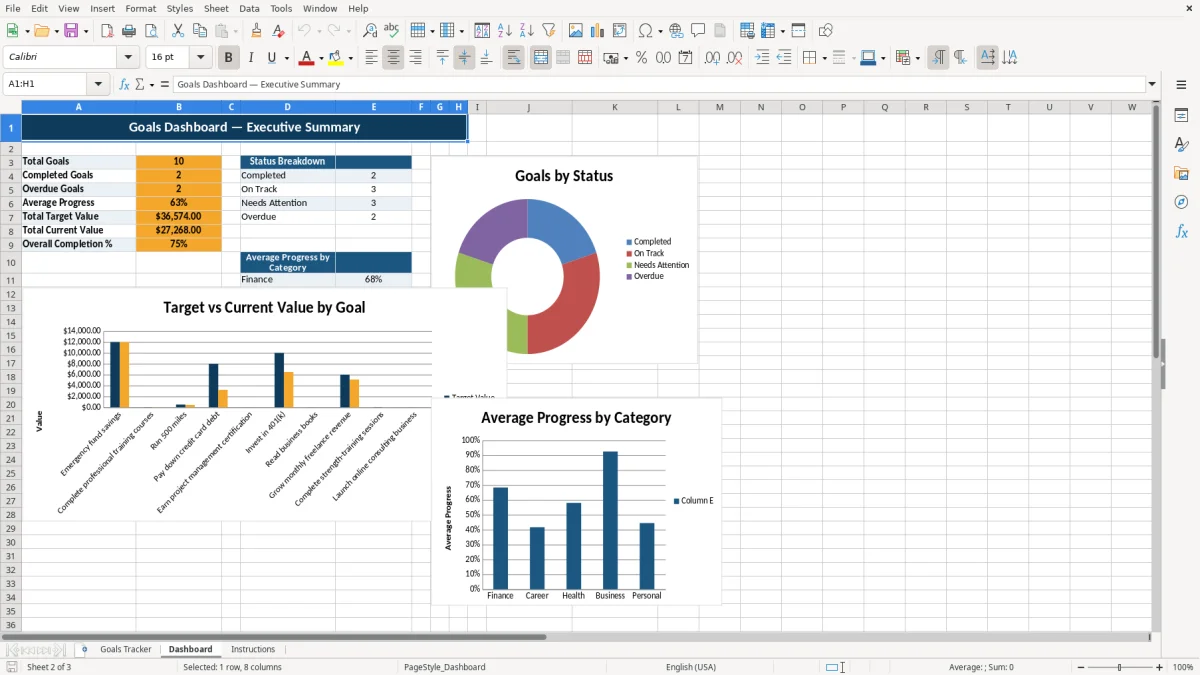Screen dimensions: 1200x675
Task: Apply yellow Background Color swatch
Action: pyautogui.click(x=336, y=58)
